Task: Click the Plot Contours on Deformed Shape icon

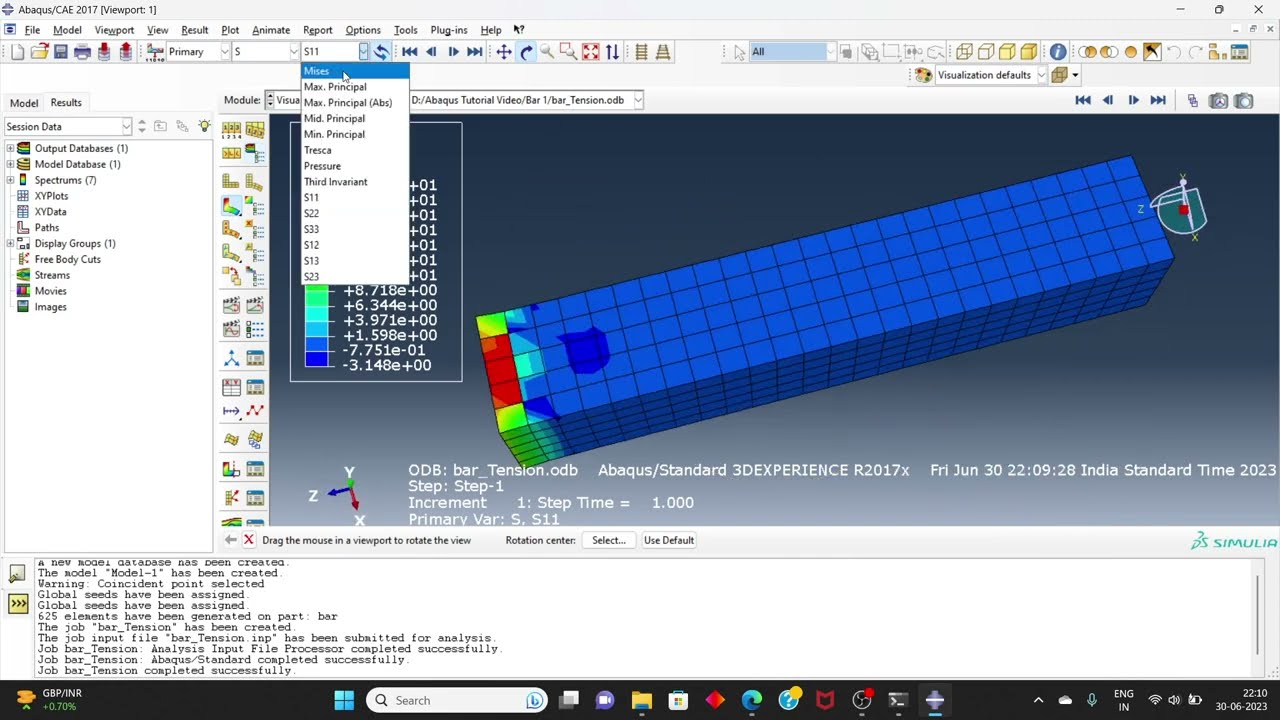Action: pos(231,206)
